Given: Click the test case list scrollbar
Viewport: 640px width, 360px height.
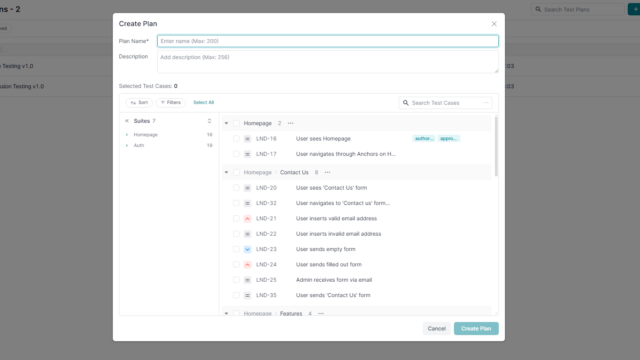Looking at the screenshot, I should 496,146.
